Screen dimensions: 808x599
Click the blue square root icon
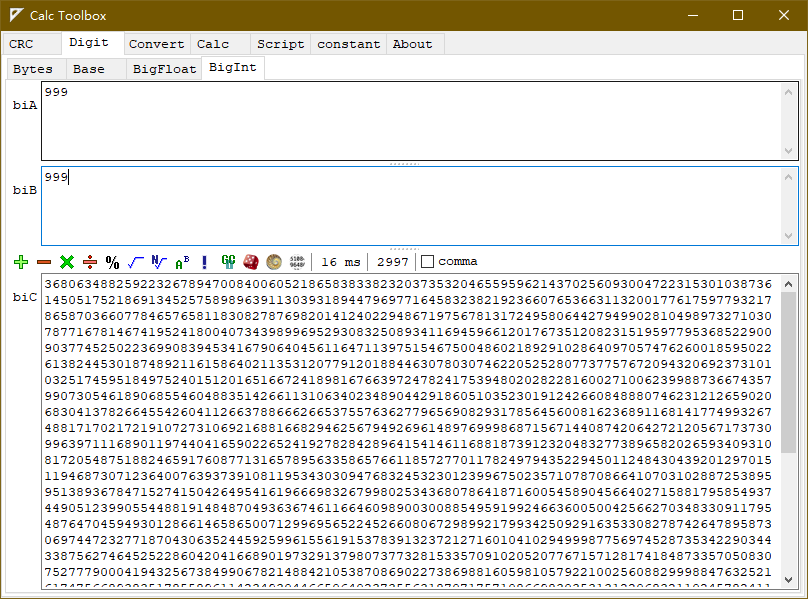pyautogui.click(x=136, y=262)
